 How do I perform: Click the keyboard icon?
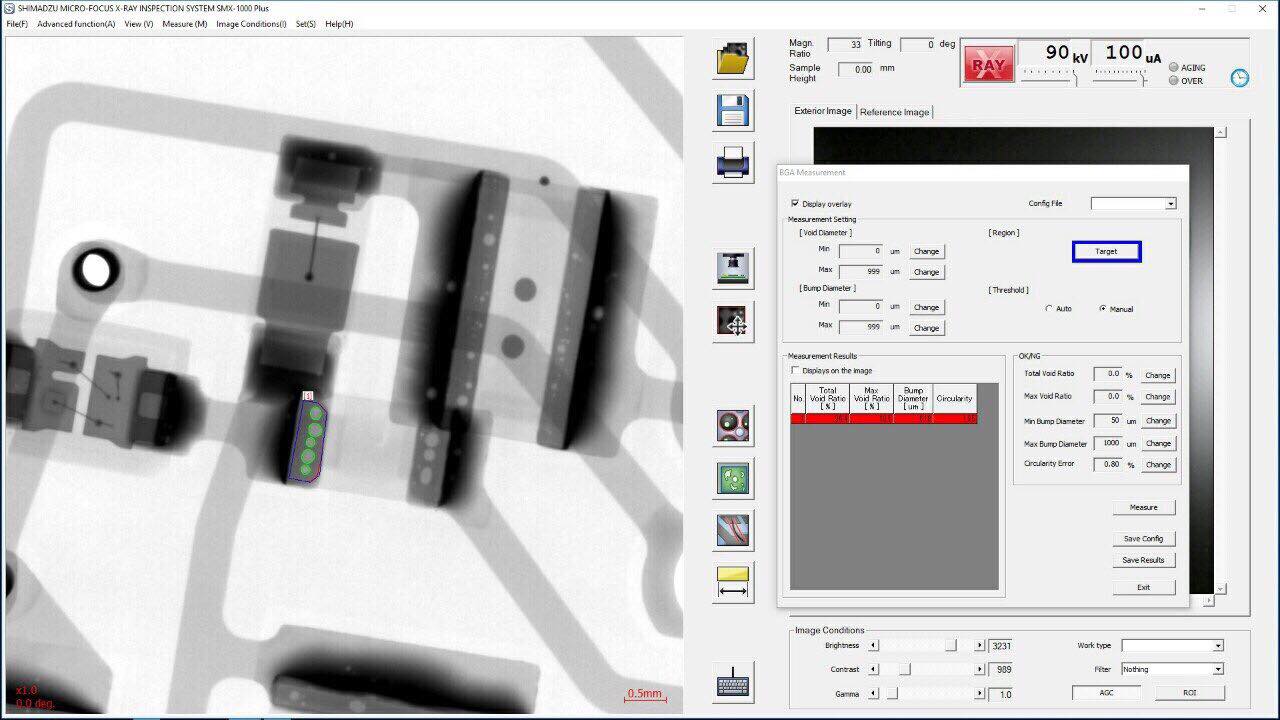pos(734,684)
